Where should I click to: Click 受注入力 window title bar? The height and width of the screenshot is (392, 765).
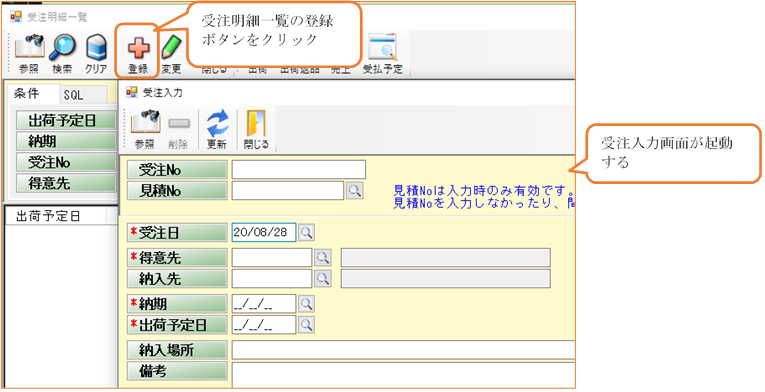pyautogui.click(x=347, y=92)
